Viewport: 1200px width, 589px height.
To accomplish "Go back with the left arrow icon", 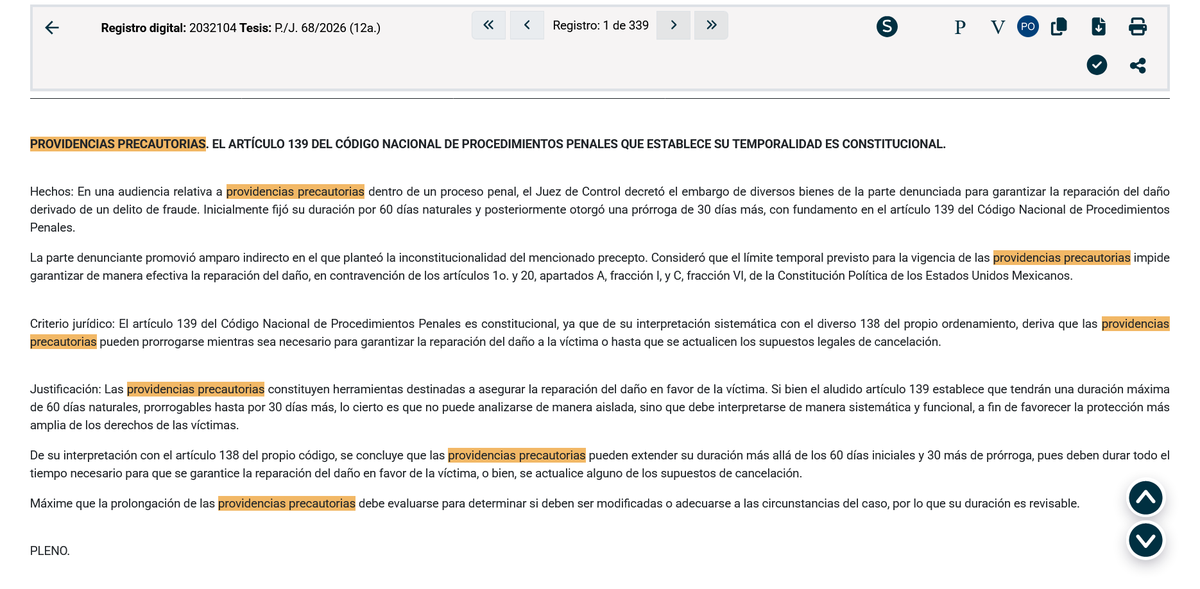I will 52,28.
